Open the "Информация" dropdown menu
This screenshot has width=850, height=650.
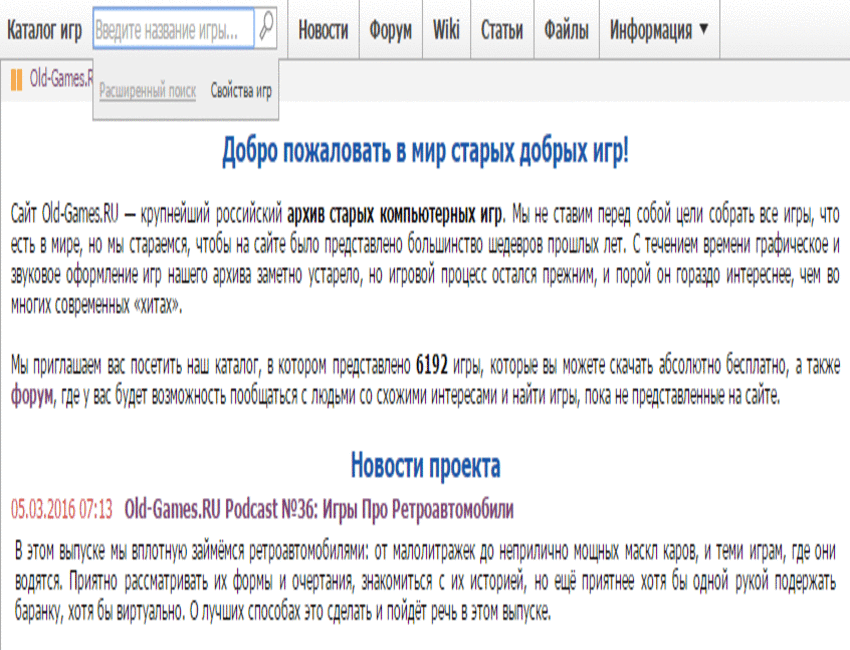point(650,30)
